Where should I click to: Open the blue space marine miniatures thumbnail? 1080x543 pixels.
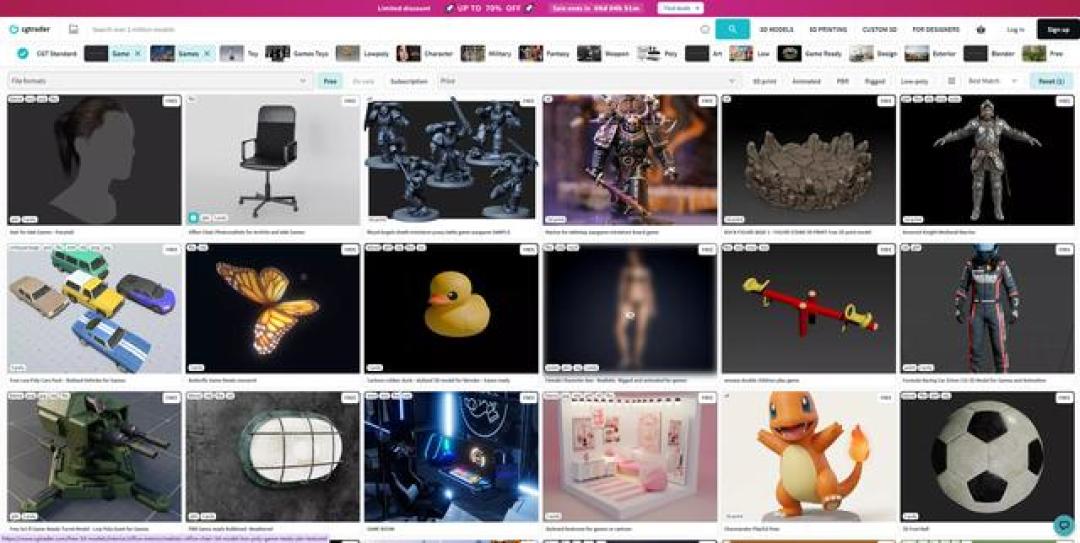[451, 160]
